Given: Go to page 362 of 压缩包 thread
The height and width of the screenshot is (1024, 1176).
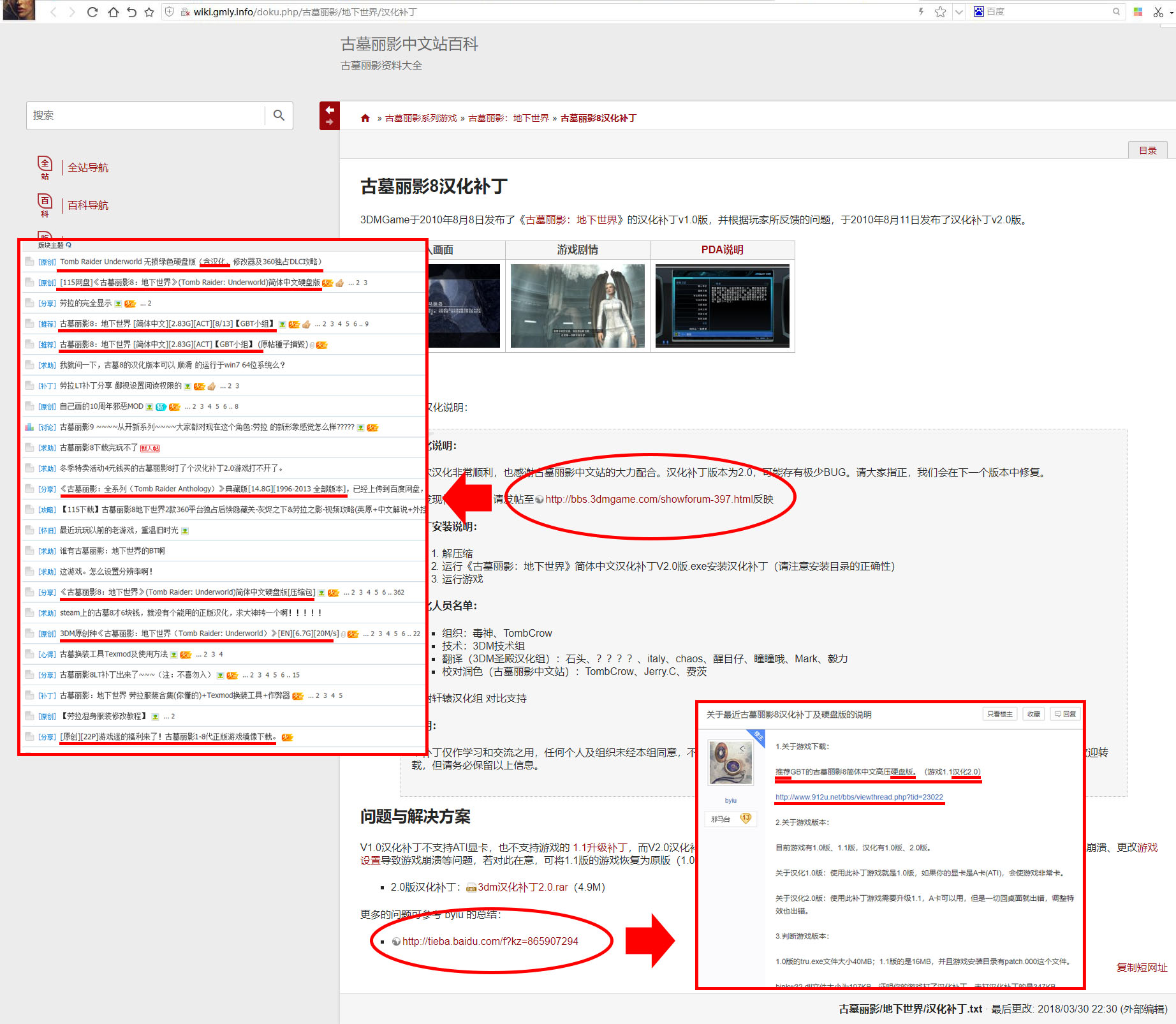Looking at the screenshot, I should coord(399,593).
